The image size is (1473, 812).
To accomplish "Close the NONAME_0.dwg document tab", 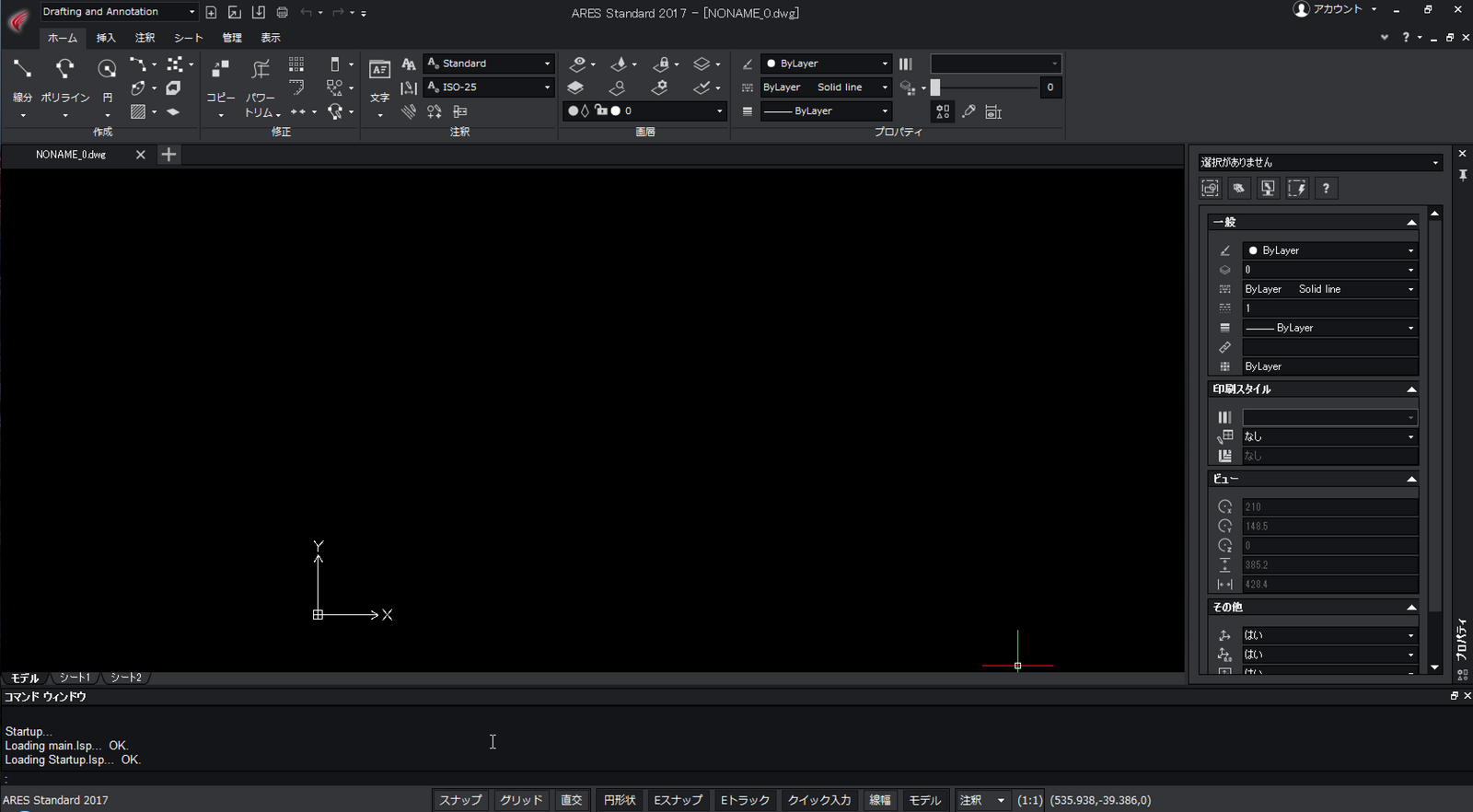I will pos(140,155).
